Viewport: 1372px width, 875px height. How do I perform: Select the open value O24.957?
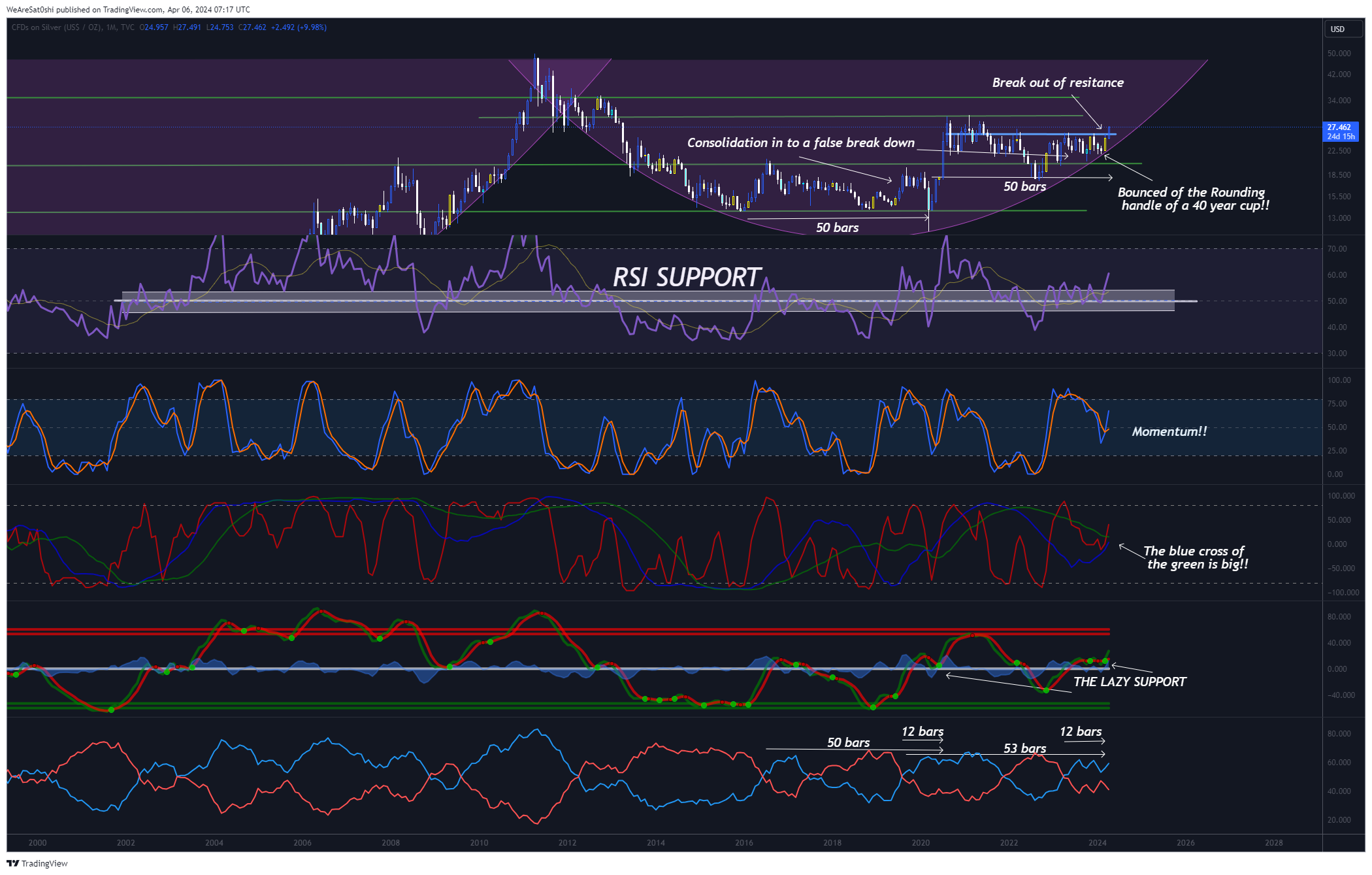click(154, 27)
